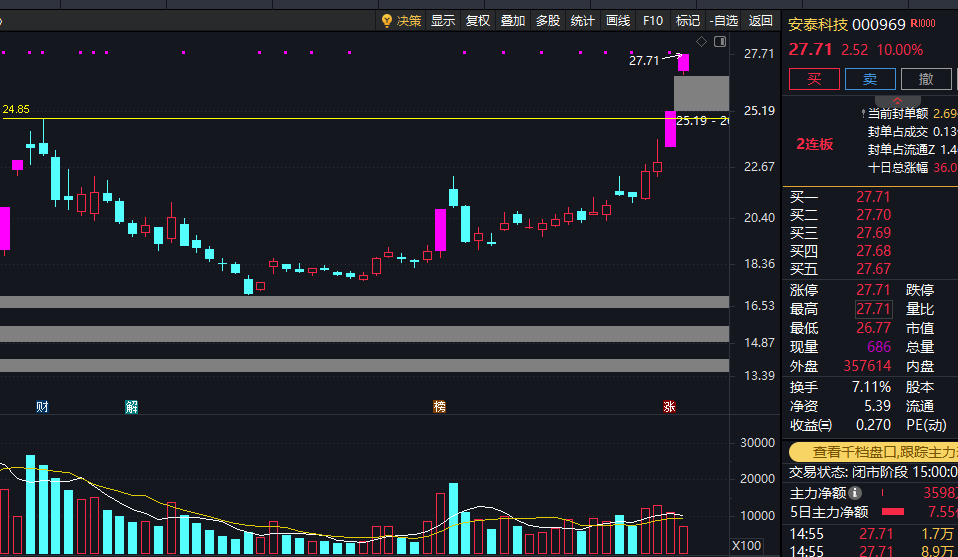Screen dimensions: 958x557
Task: Toggle the X100 volume unit label
Action: pyautogui.click(x=746, y=545)
